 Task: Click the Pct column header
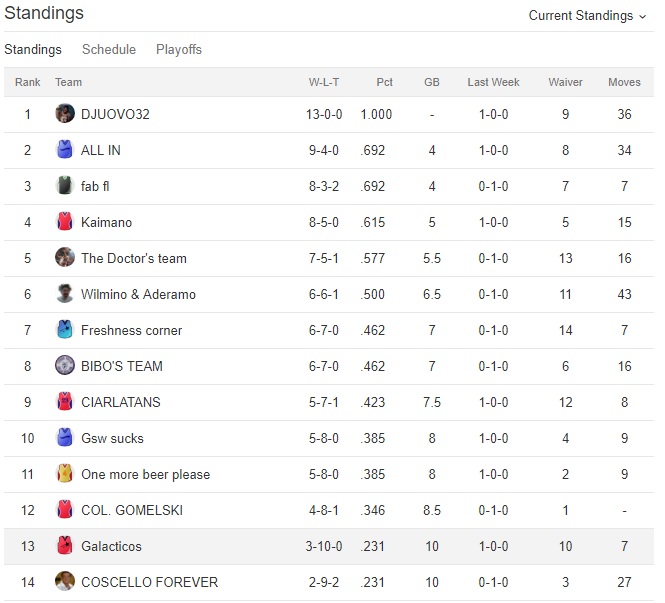(384, 82)
